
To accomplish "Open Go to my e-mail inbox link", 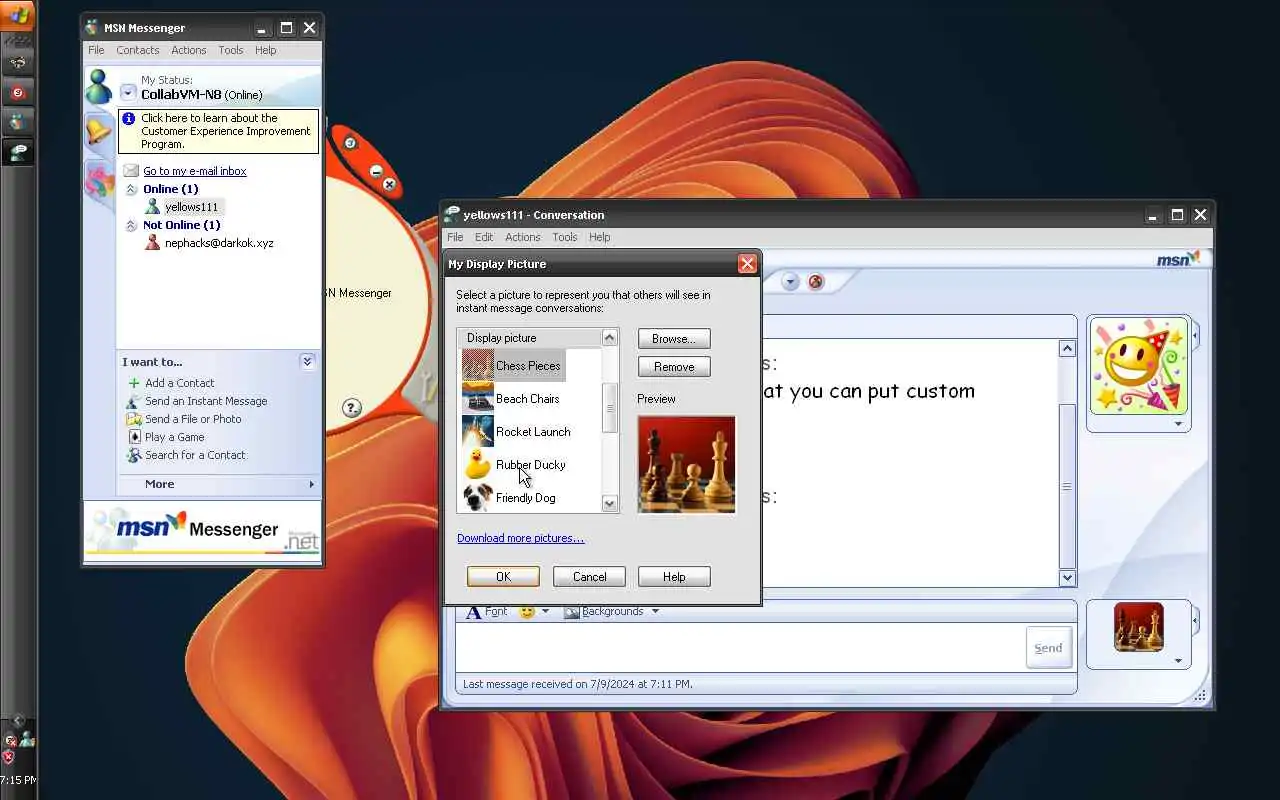I will tap(194, 171).
